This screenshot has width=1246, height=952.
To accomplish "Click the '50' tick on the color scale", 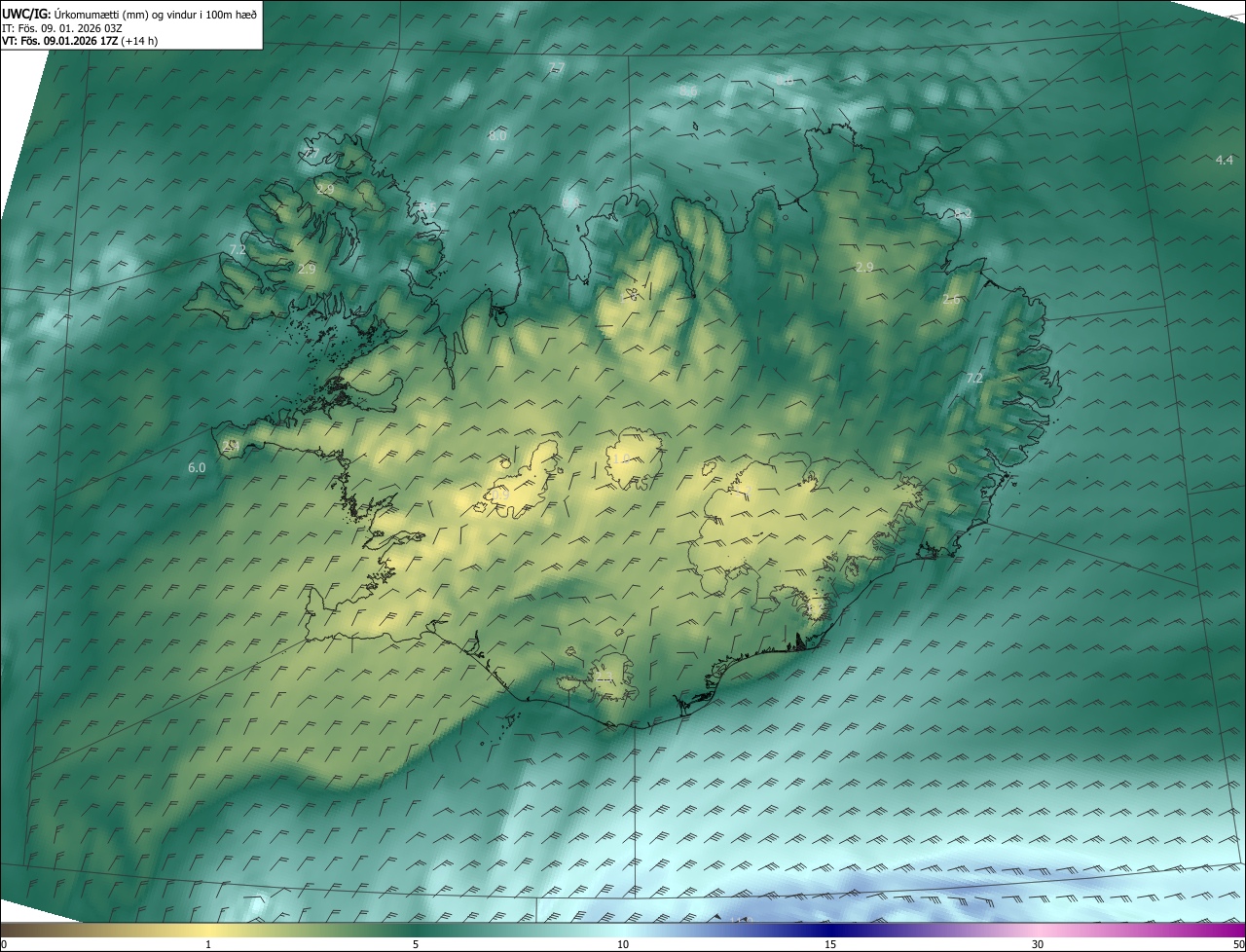I will (1238, 944).
